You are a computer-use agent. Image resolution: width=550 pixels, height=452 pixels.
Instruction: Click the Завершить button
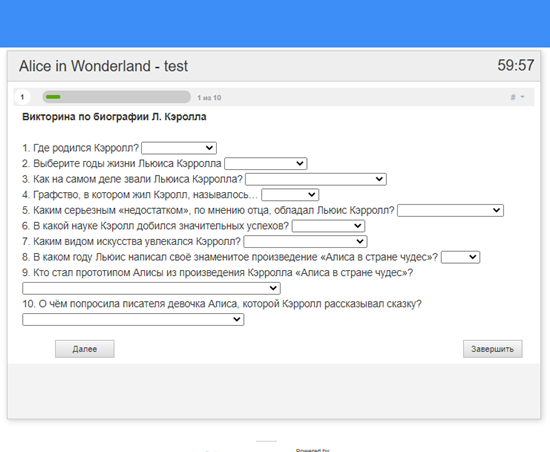(492, 349)
